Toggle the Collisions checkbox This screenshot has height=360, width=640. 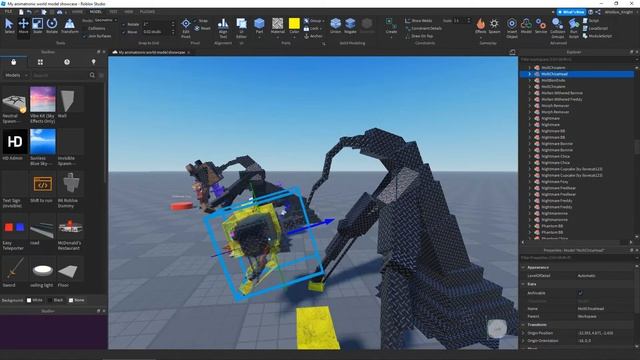coord(85,28)
